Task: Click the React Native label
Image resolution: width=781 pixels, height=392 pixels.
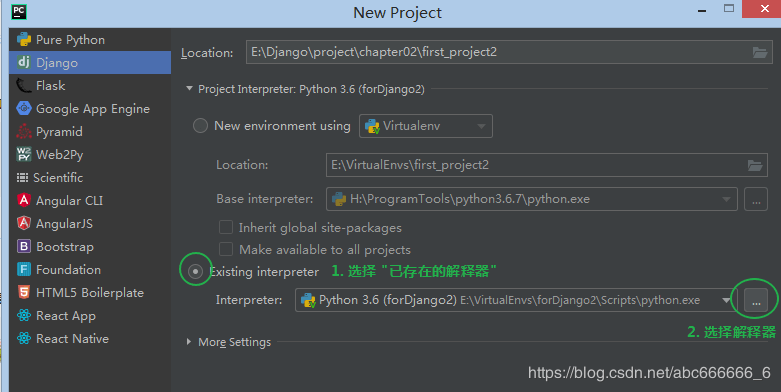Action: [x=73, y=339]
